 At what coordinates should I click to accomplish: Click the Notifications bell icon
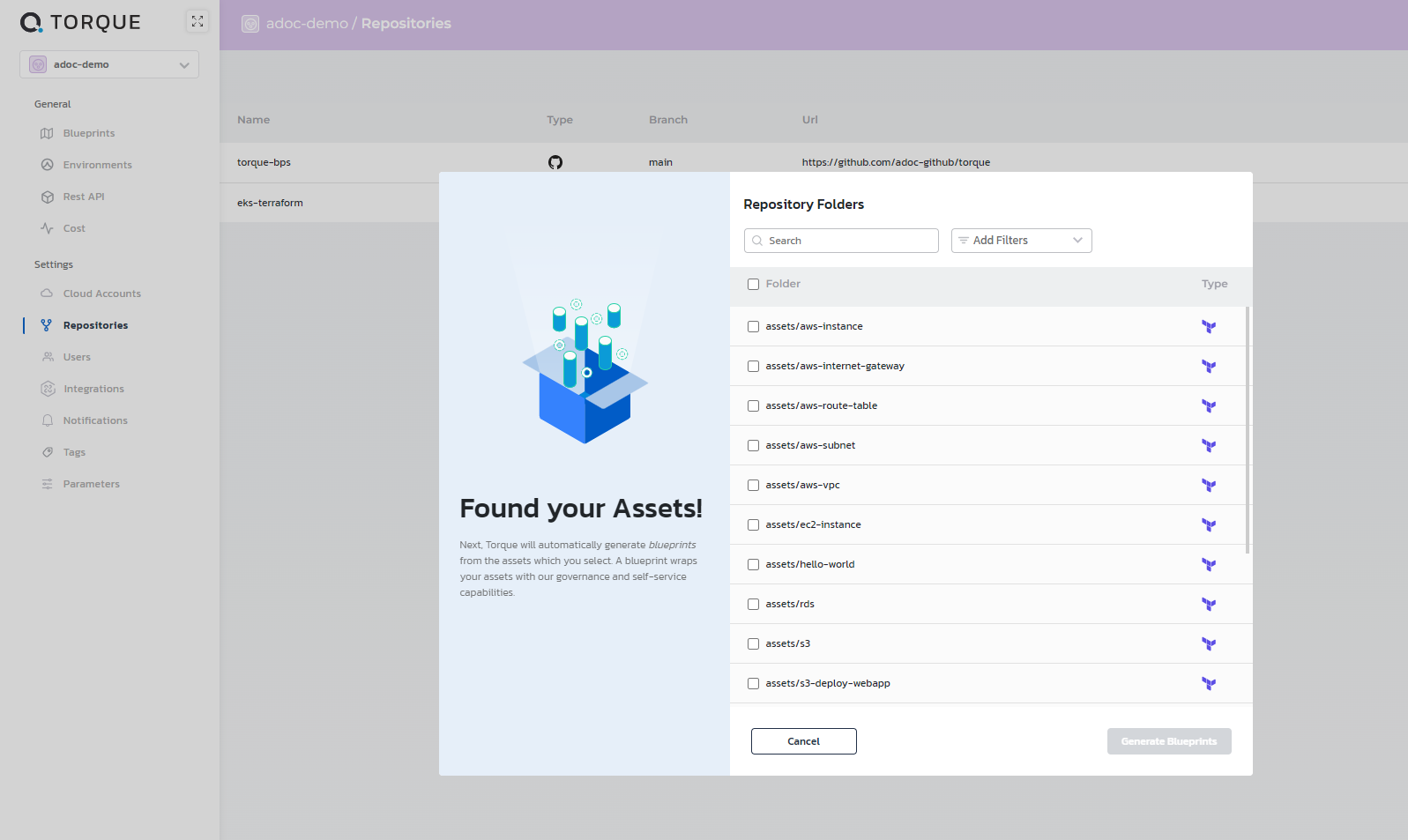pos(48,420)
